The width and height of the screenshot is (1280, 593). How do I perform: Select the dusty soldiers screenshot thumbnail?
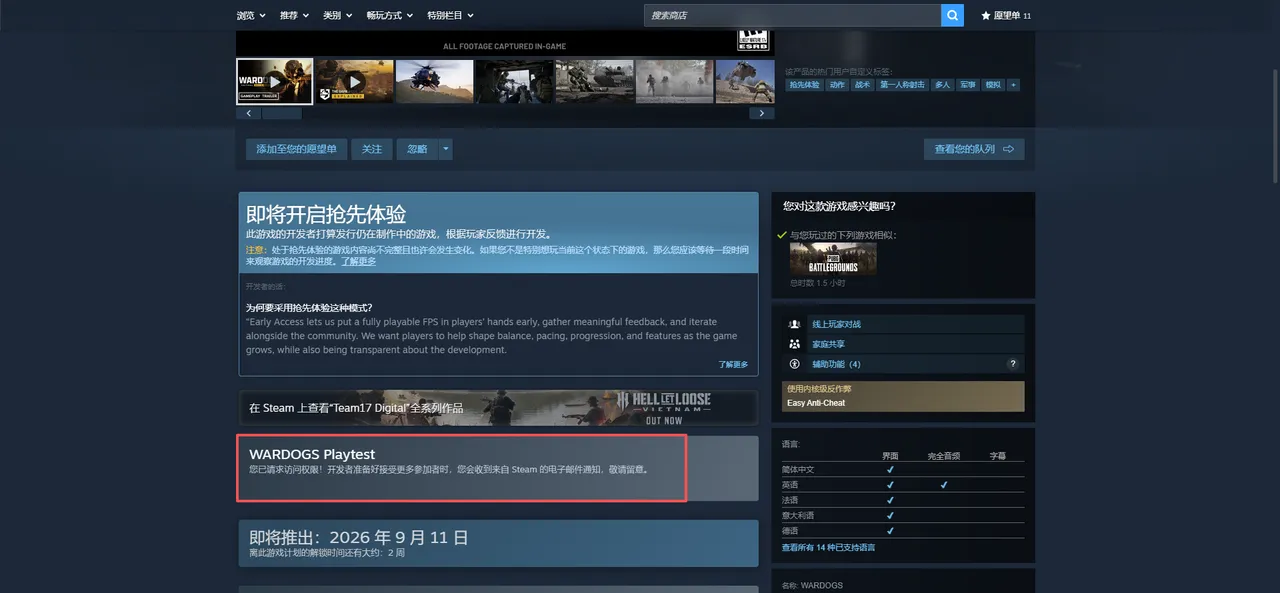tap(674, 81)
